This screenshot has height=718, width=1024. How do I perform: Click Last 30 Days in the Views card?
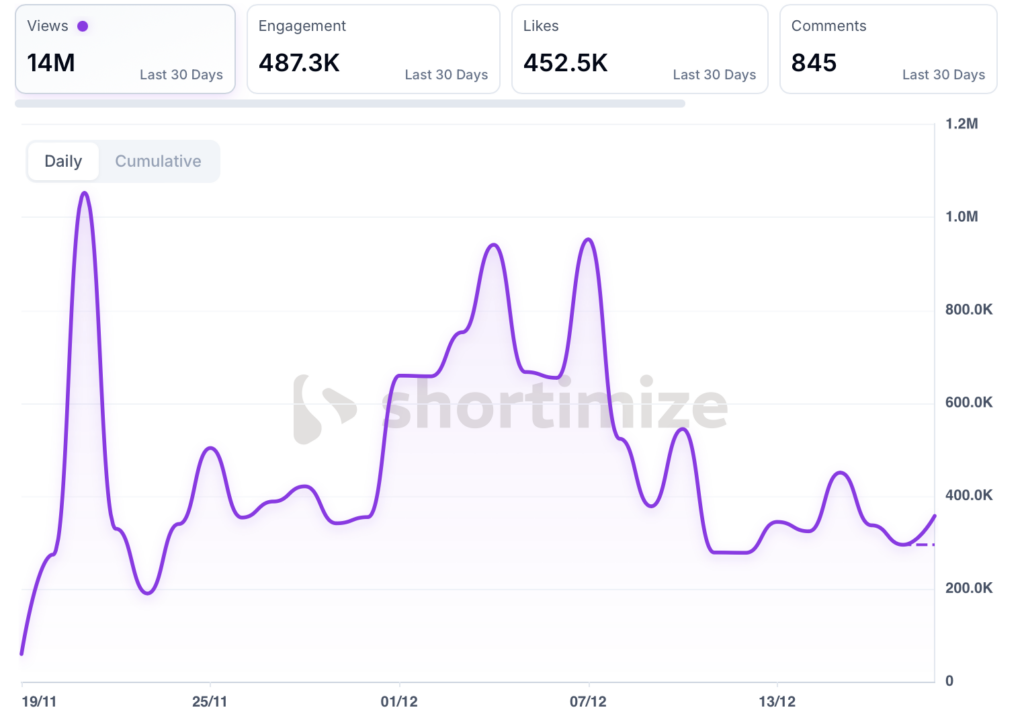click(181, 75)
